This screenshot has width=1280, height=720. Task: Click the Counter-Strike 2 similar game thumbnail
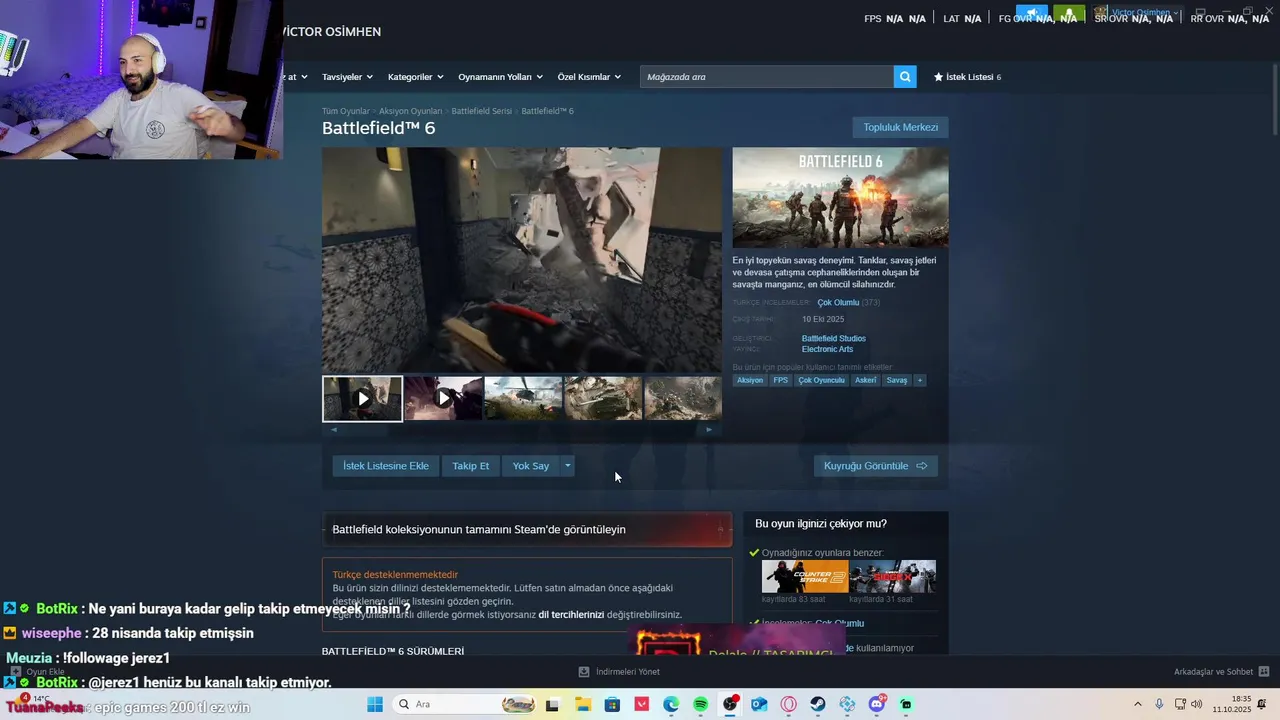pyautogui.click(x=805, y=577)
